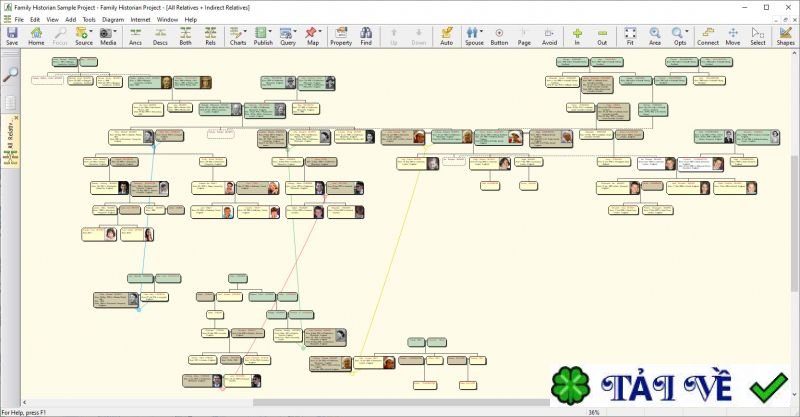The image size is (800, 417).
Task: Open the Diagram menu
Action: 113,19
